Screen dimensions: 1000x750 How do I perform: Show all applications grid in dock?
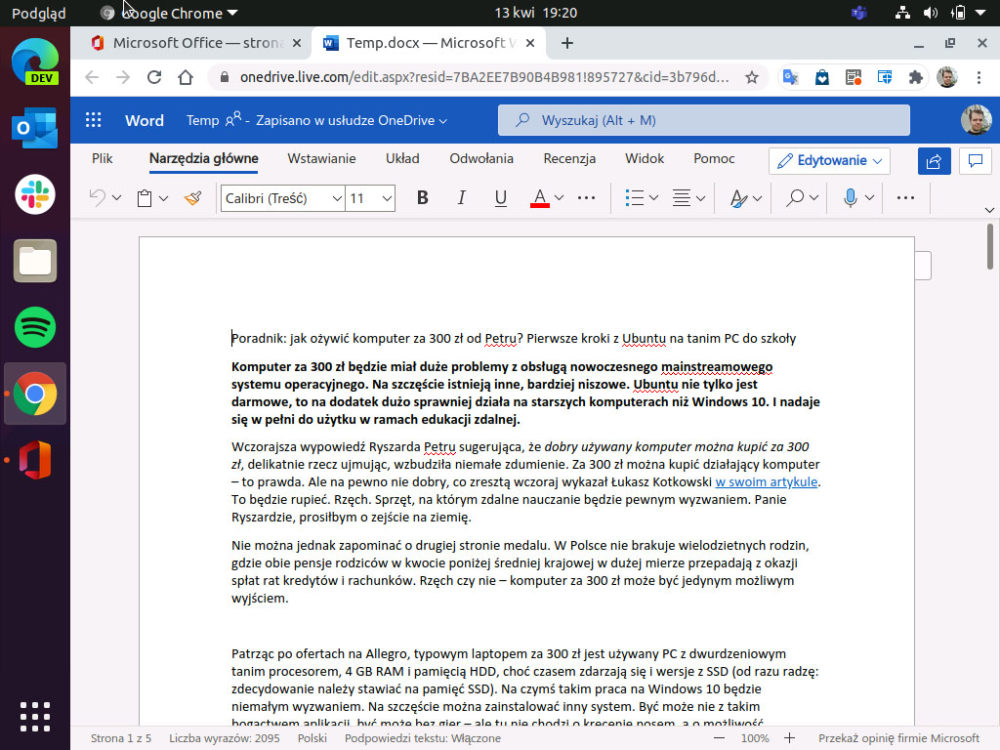pyautogui.click(x=35, y=717)
